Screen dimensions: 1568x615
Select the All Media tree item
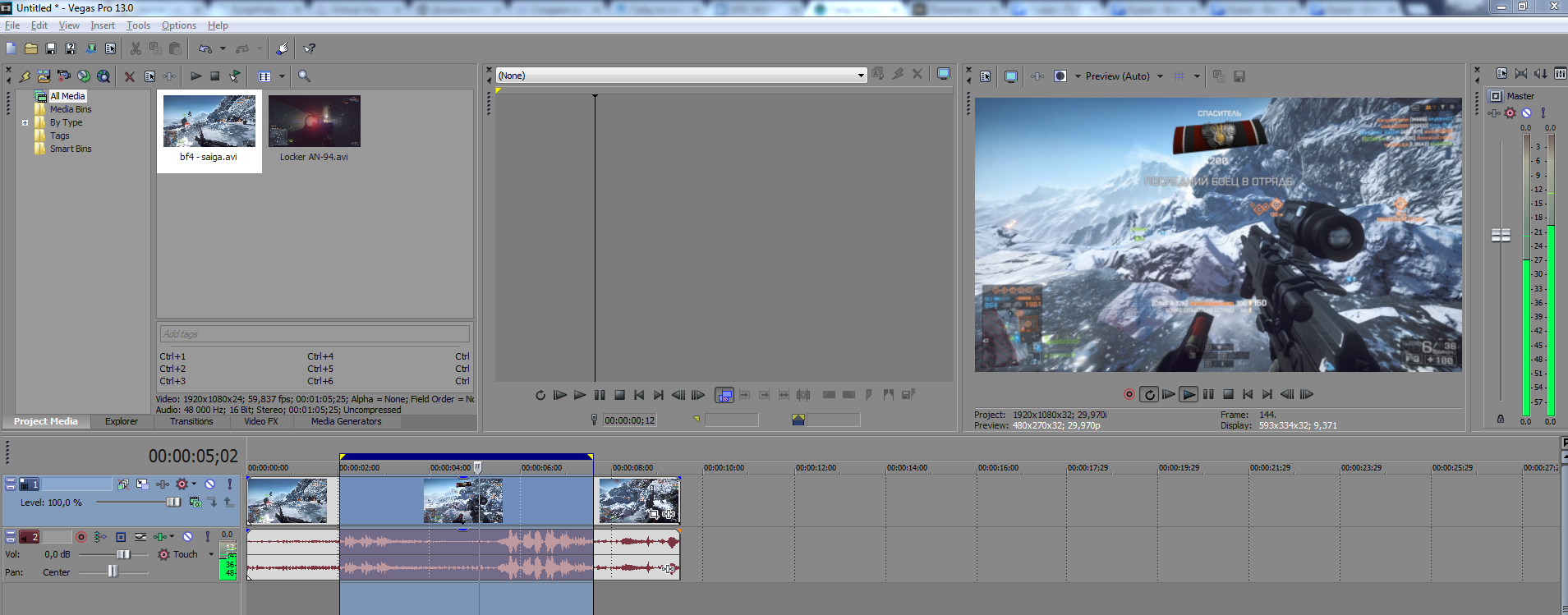click(x=67, y=96)
